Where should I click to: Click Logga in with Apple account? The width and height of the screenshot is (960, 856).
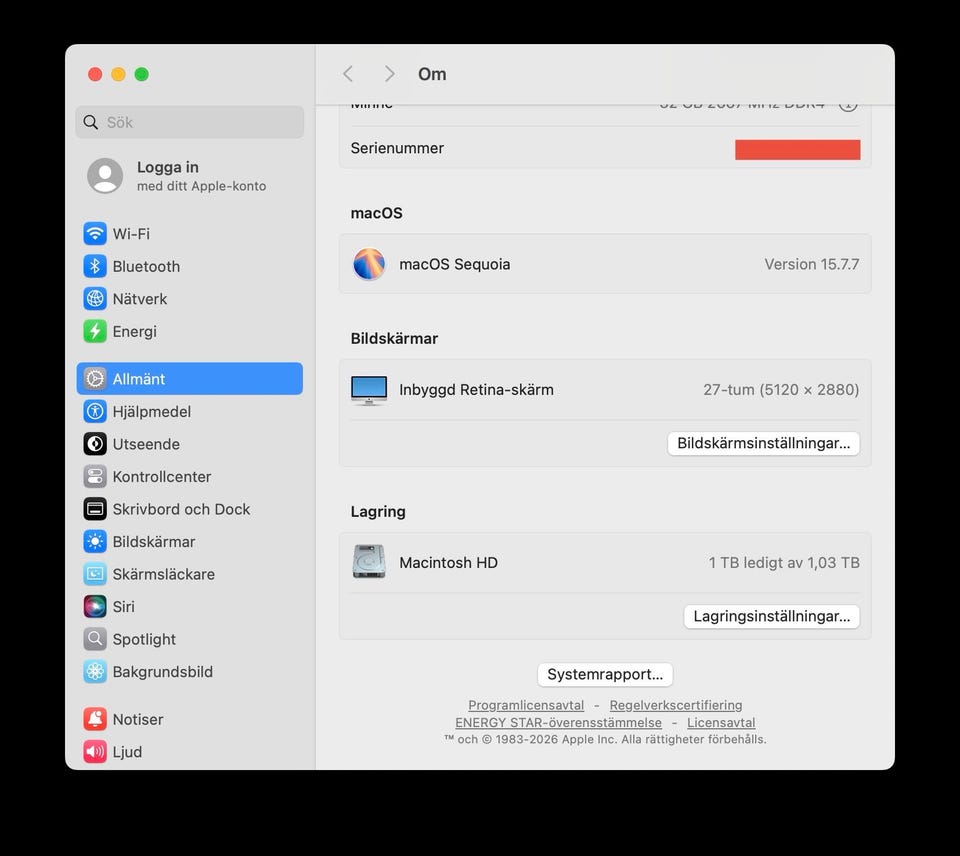pyautogui.click(x=190, y=176)
